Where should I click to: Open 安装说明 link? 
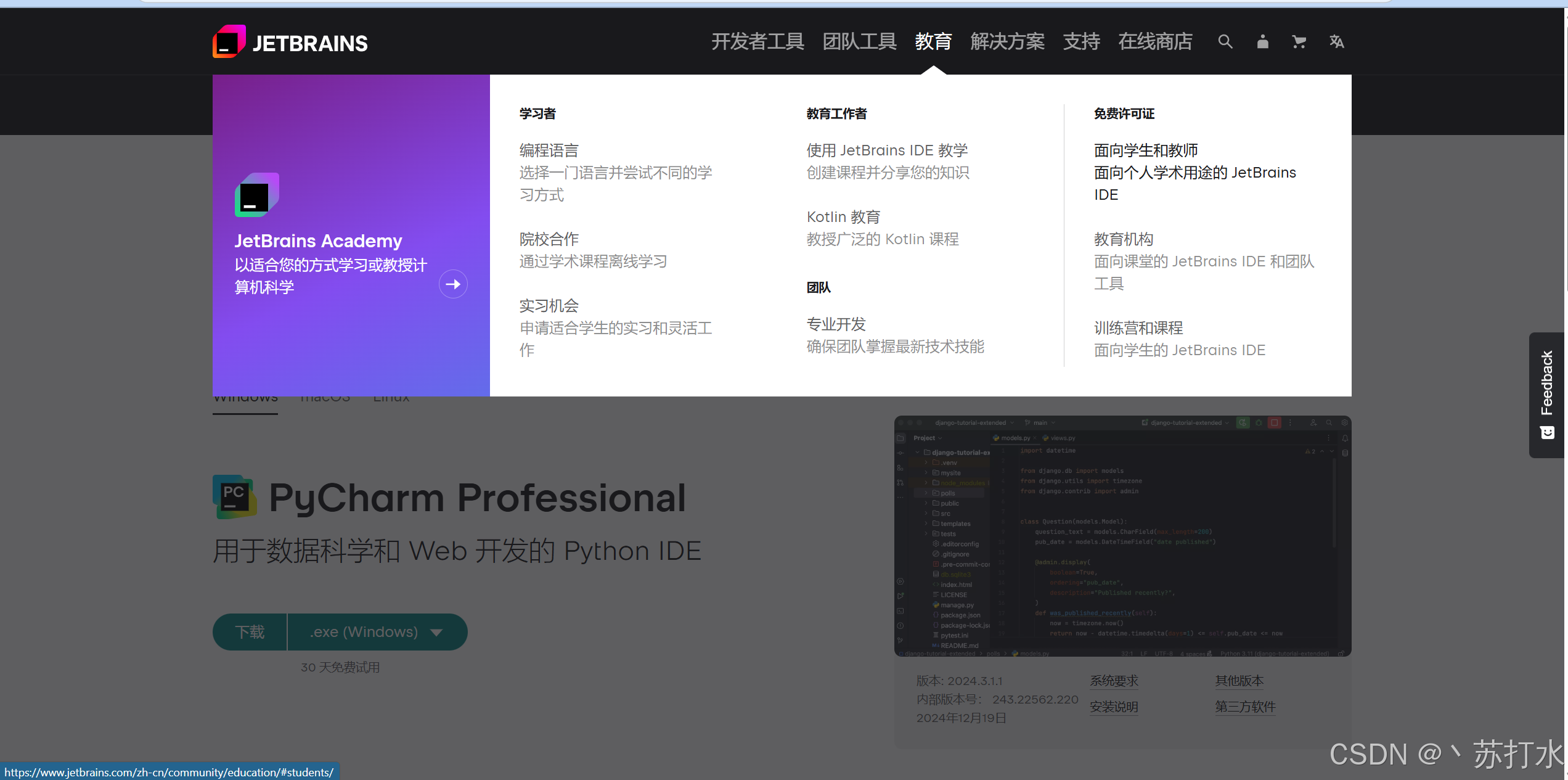[x=1114, y=707]
